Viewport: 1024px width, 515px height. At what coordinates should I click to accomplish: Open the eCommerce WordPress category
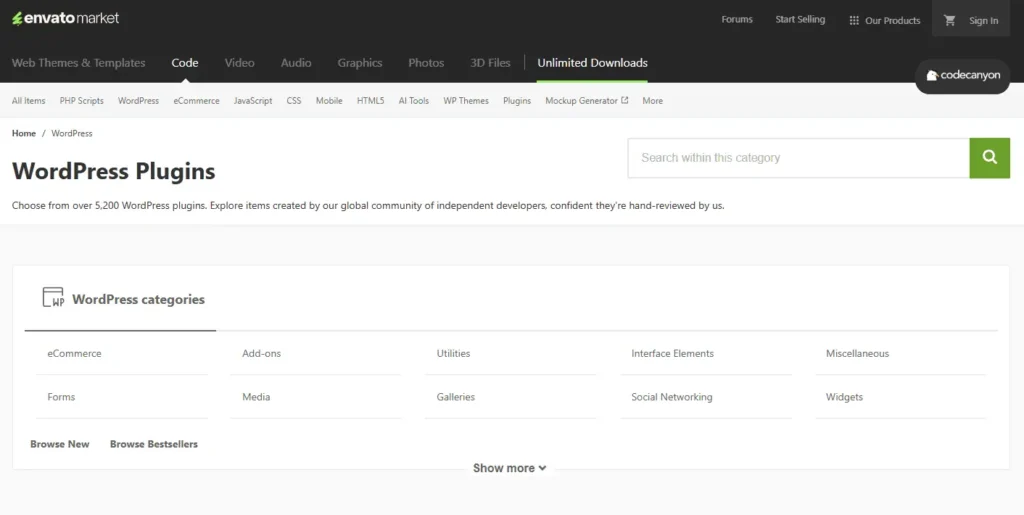click(x=74, y=353)
